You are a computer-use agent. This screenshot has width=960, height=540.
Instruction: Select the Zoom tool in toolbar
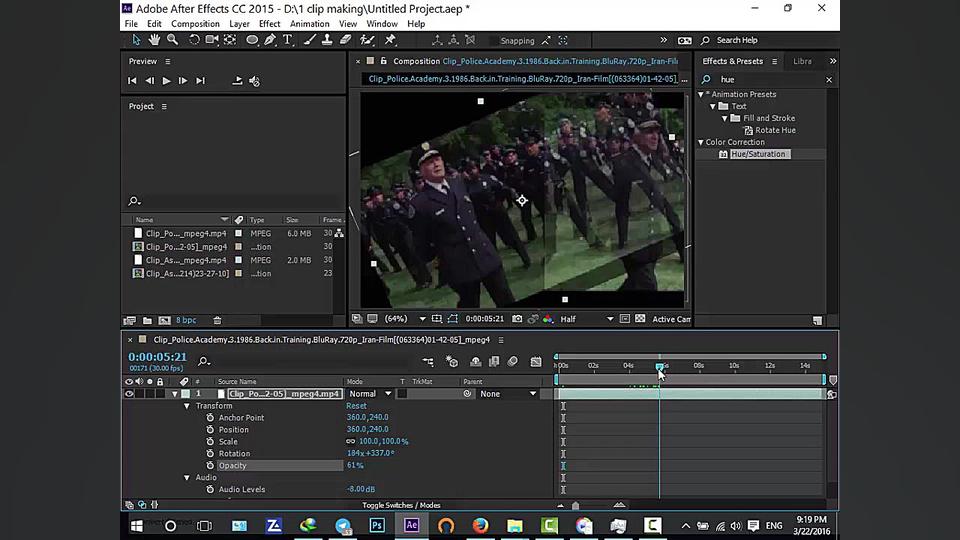[x=172, y=40]
